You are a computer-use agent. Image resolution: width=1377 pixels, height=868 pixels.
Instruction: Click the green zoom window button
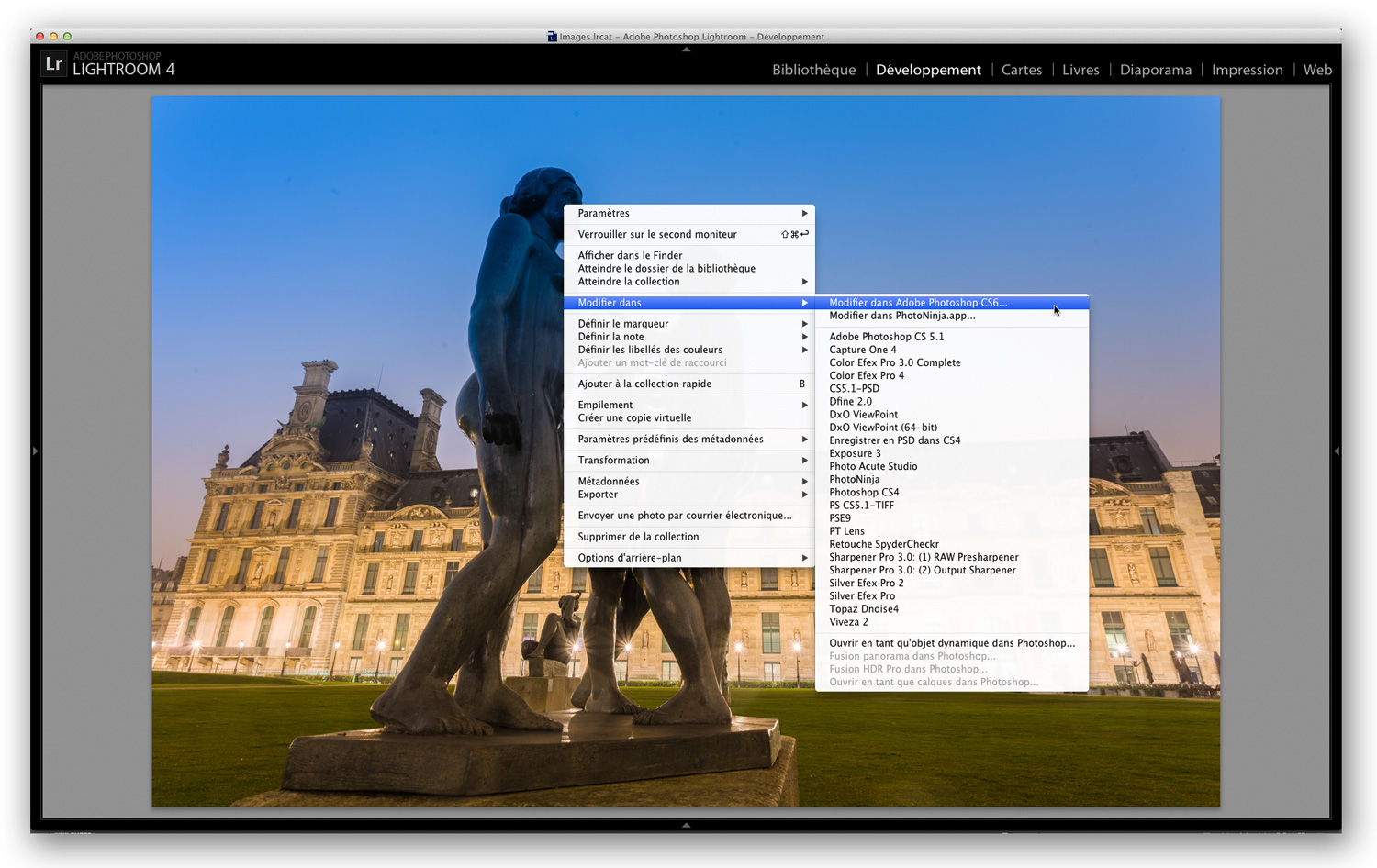pos(67,37)
